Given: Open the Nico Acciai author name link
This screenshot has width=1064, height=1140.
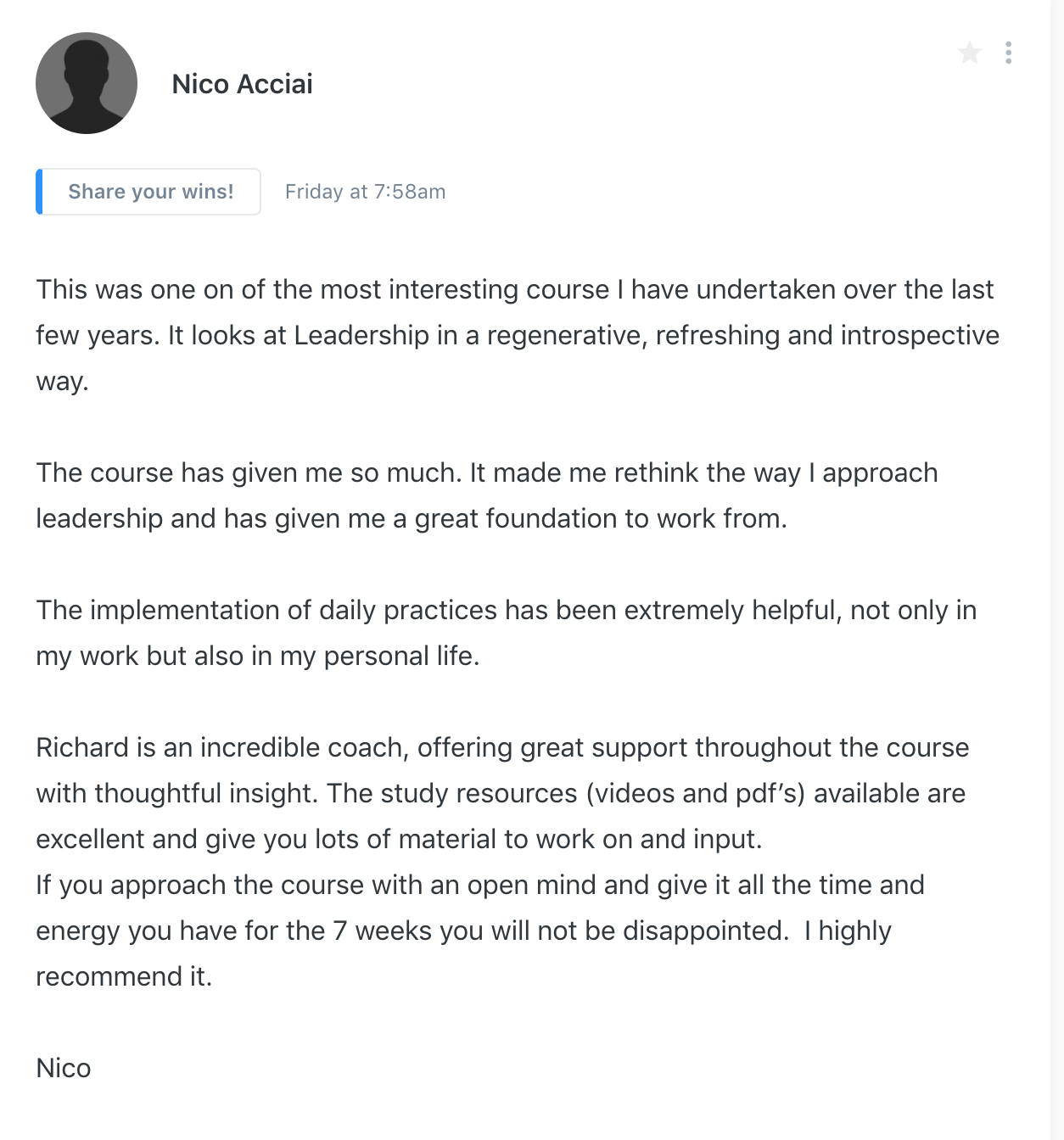Looking at the screenshot, I should [242, 84].
